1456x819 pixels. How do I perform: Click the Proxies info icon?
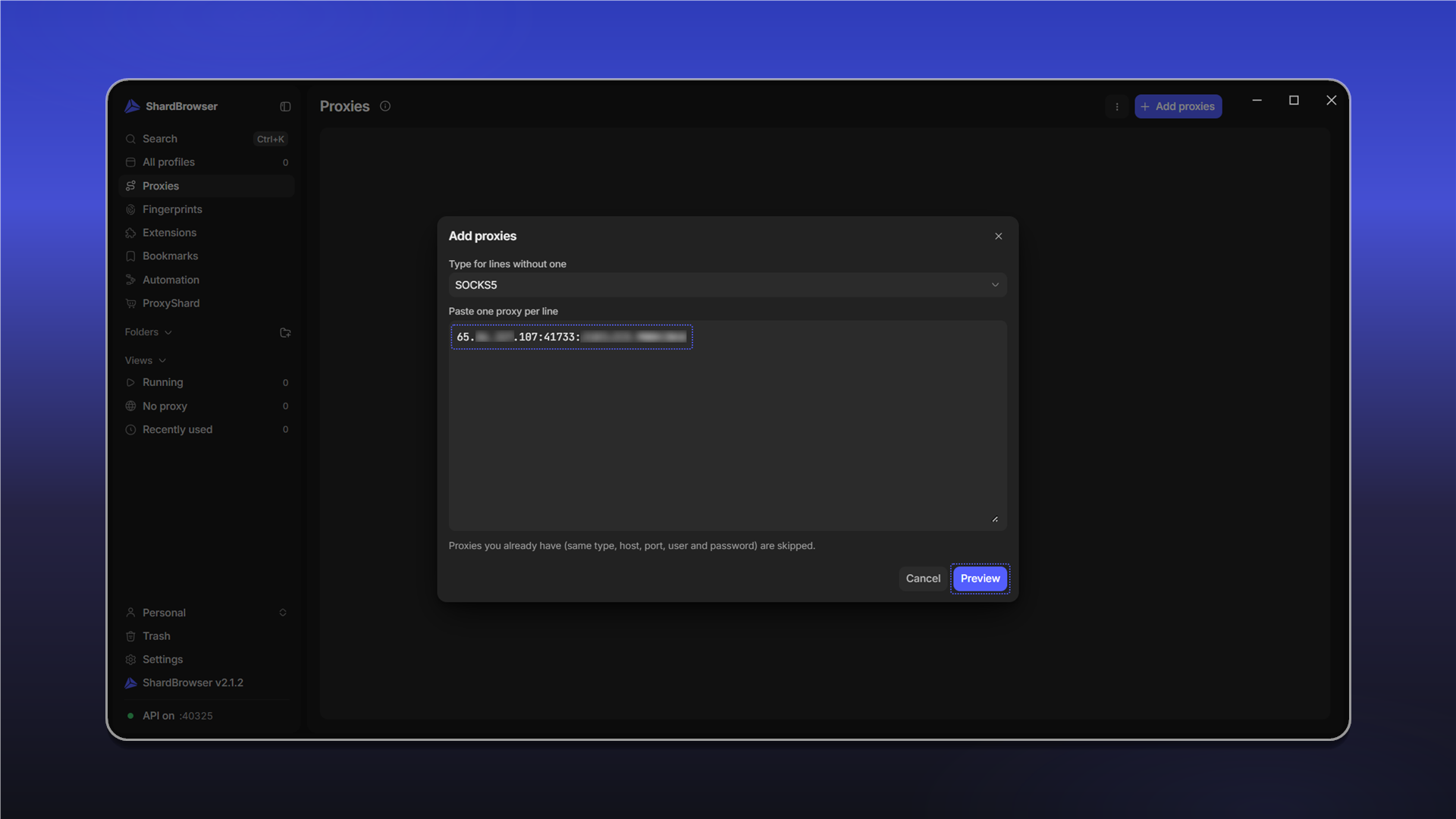385,106
